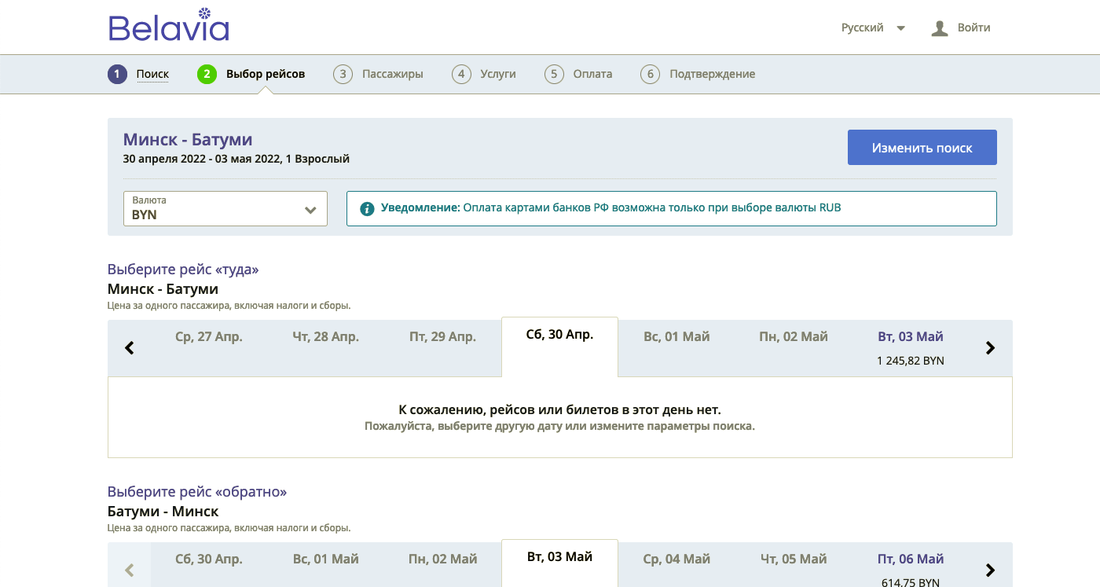Click the Войти login link

(x=973, y=28)
